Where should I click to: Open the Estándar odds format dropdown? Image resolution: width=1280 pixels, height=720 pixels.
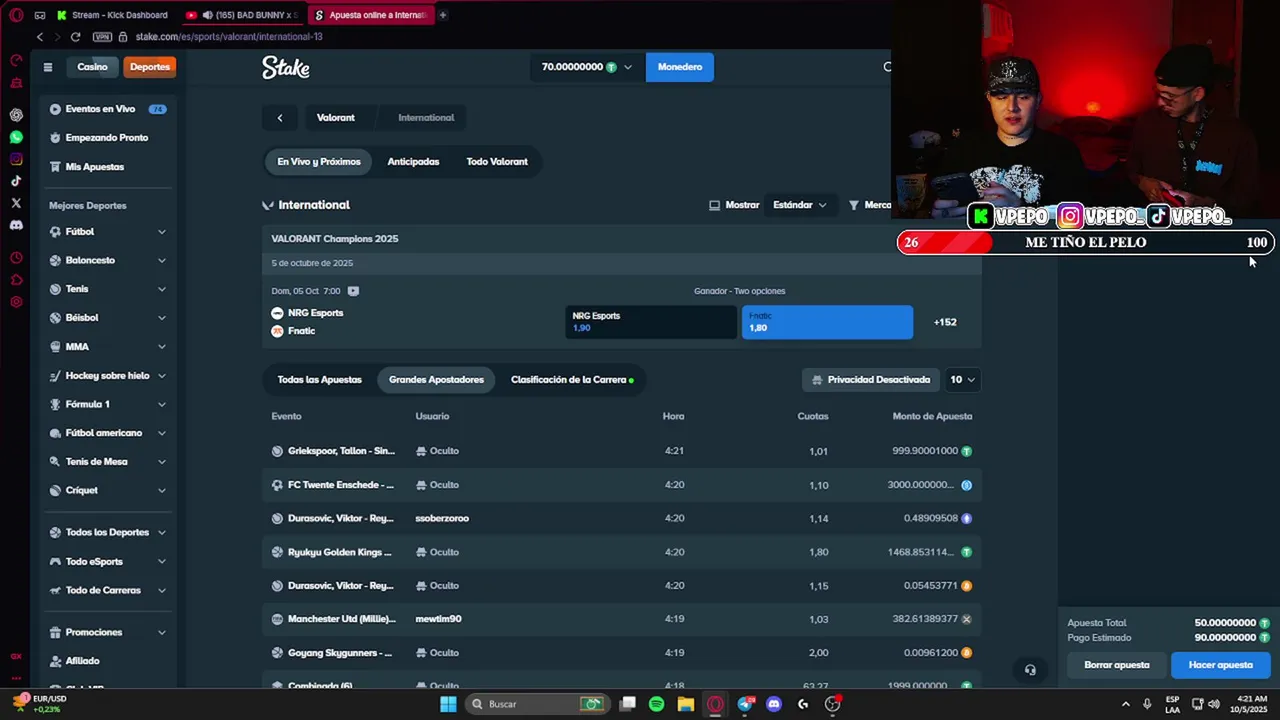[799, 205]
